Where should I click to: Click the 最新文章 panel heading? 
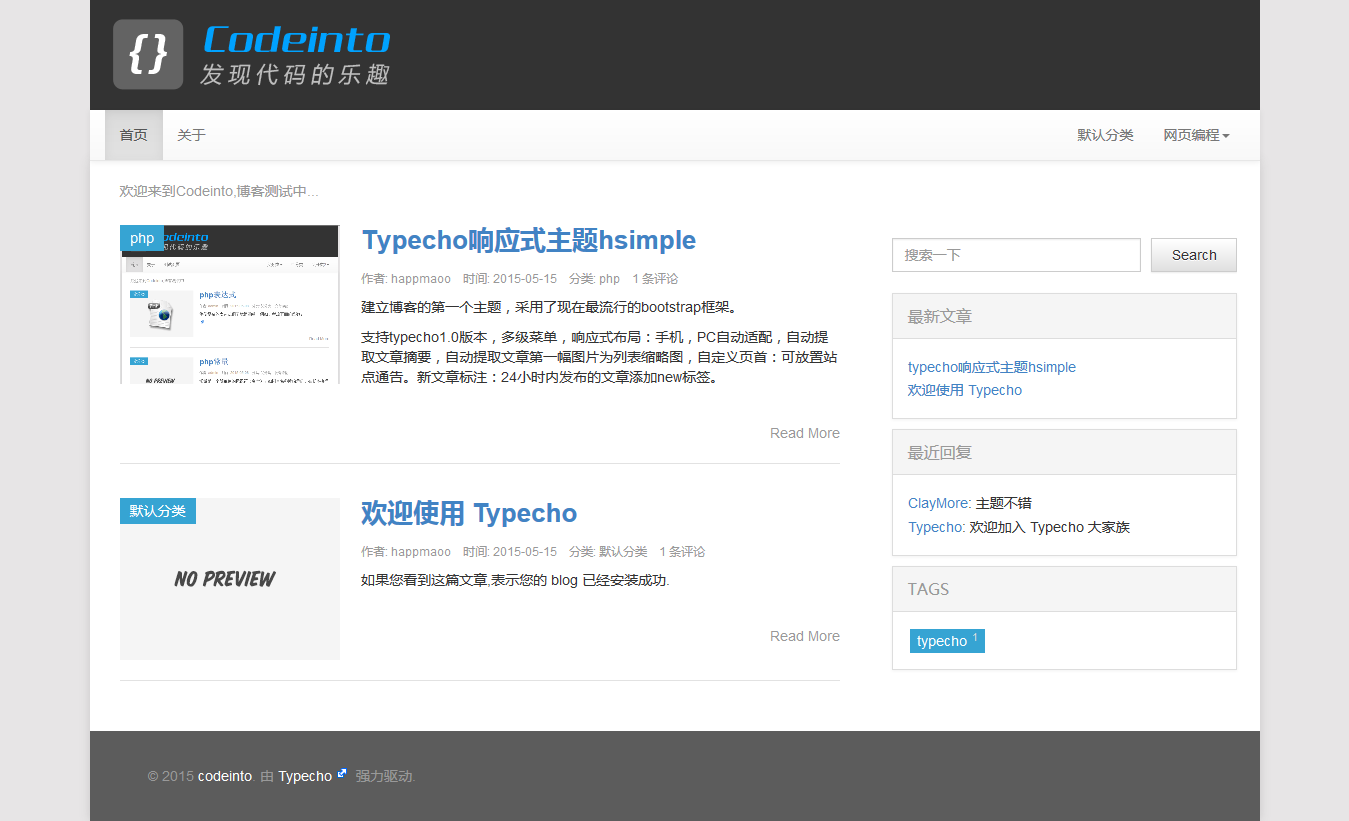point(1064,316)
